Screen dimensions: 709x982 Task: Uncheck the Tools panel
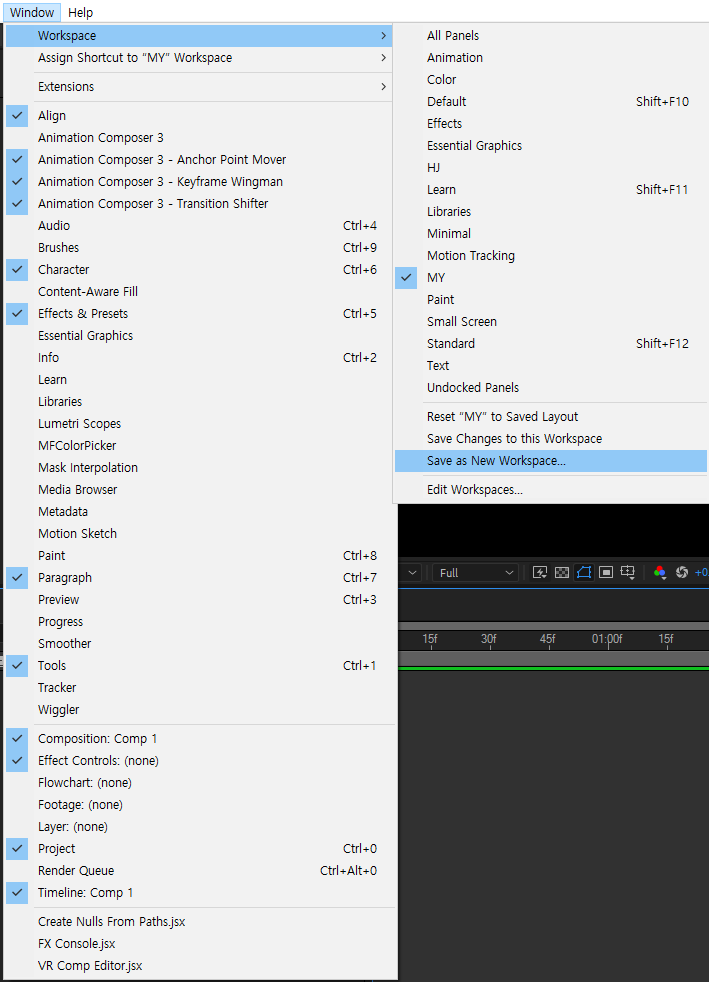tap(199, 666)
